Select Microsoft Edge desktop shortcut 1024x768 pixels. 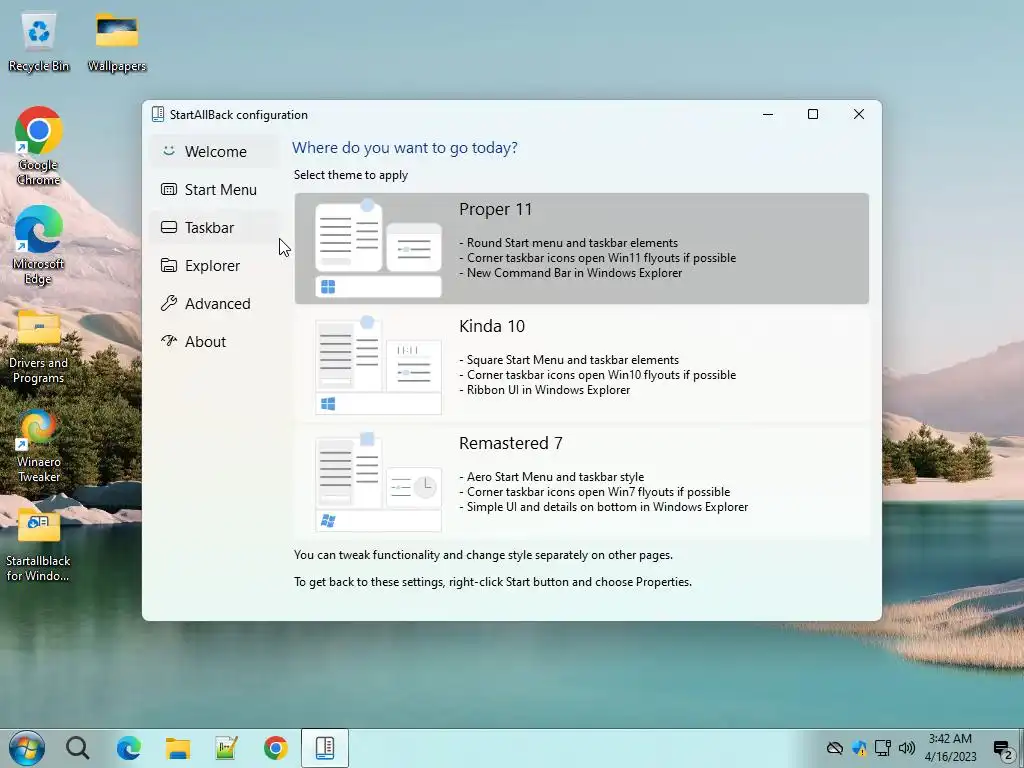coord(39,246)
